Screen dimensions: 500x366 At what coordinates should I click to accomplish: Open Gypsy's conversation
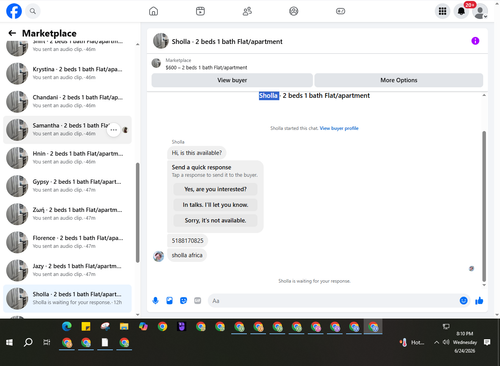click(x=67, y=186)
